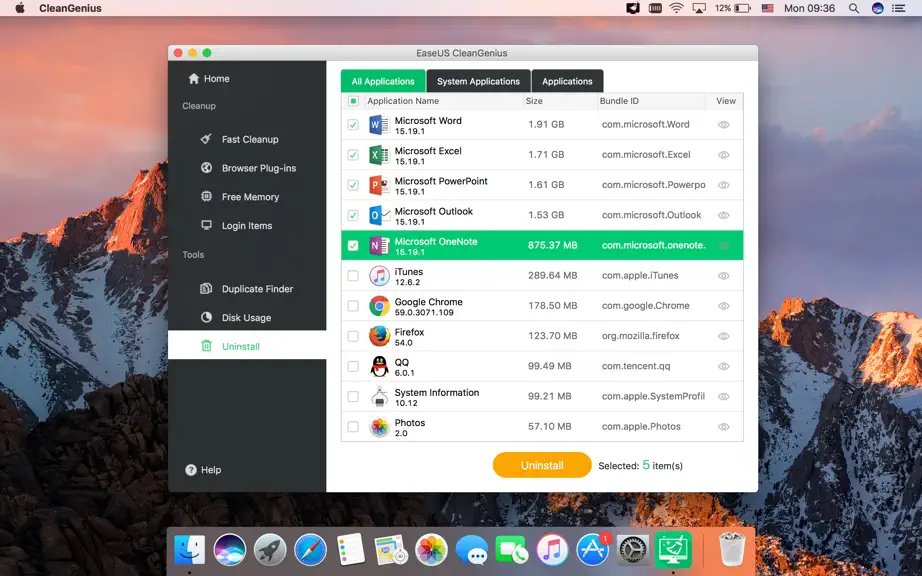The height and width of the screenshot is (576, 922).
Task: Switch to System Applications tab
Action: pyautogui.click(x=478, y=81)
